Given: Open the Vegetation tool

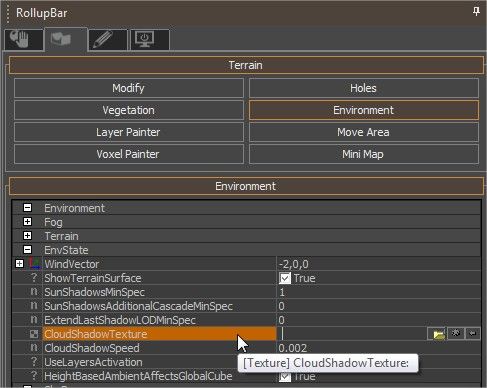Looking at the screenshot, I should (129, 110).
